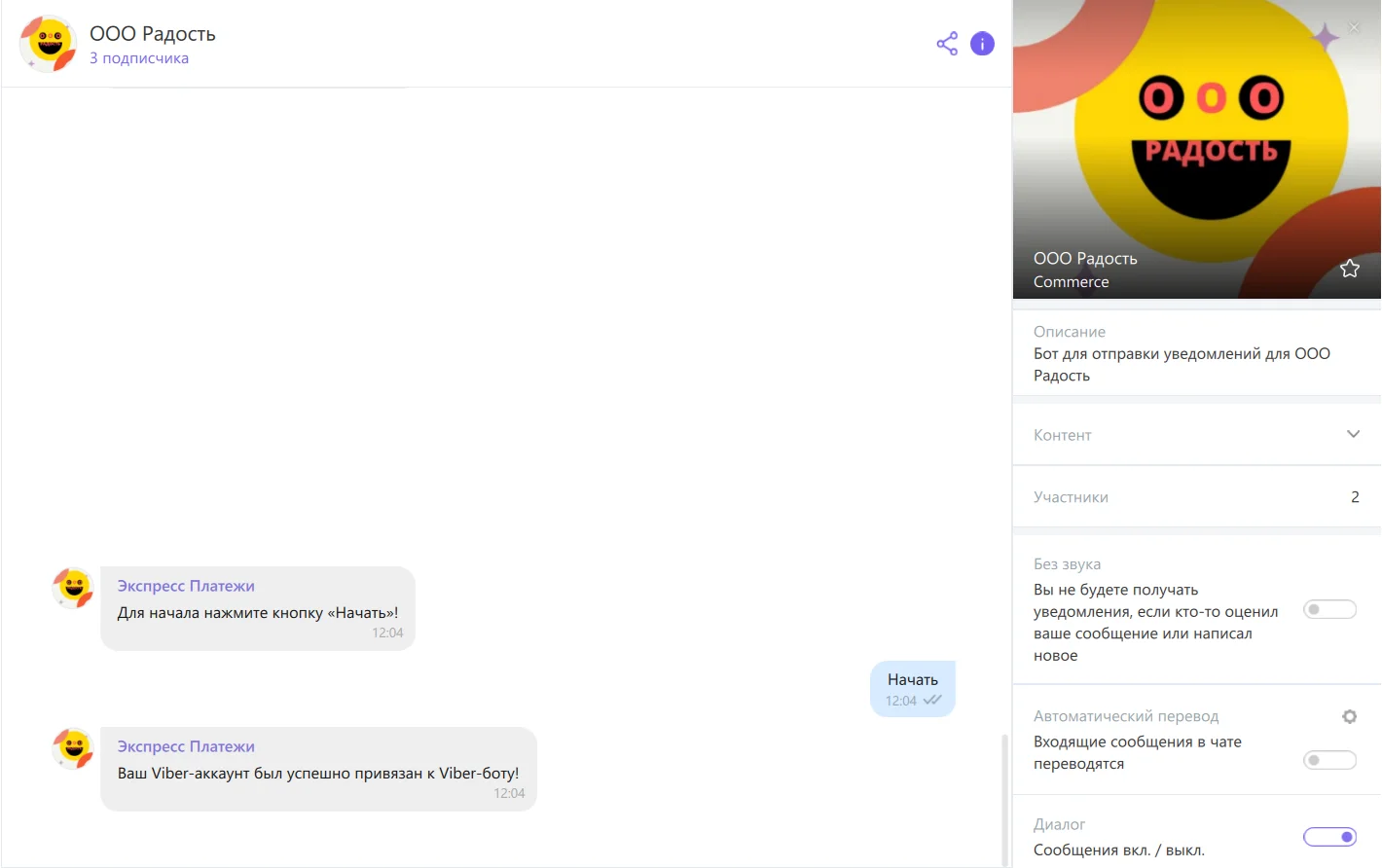
Task: Click double-check read mark on Начать message
Action: (932, 700)
